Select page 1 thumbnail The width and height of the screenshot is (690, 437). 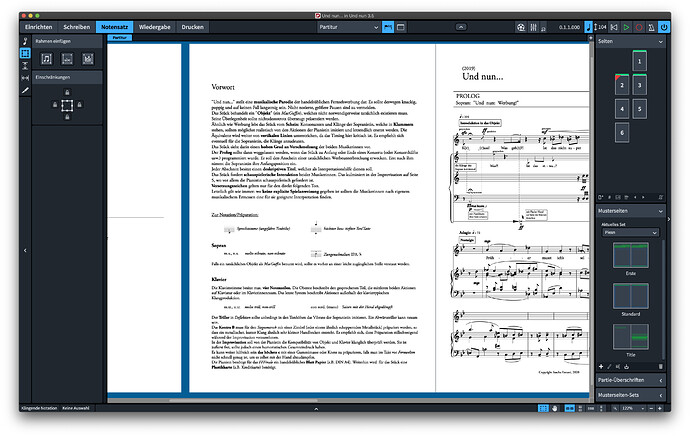(x=639, y=61)
